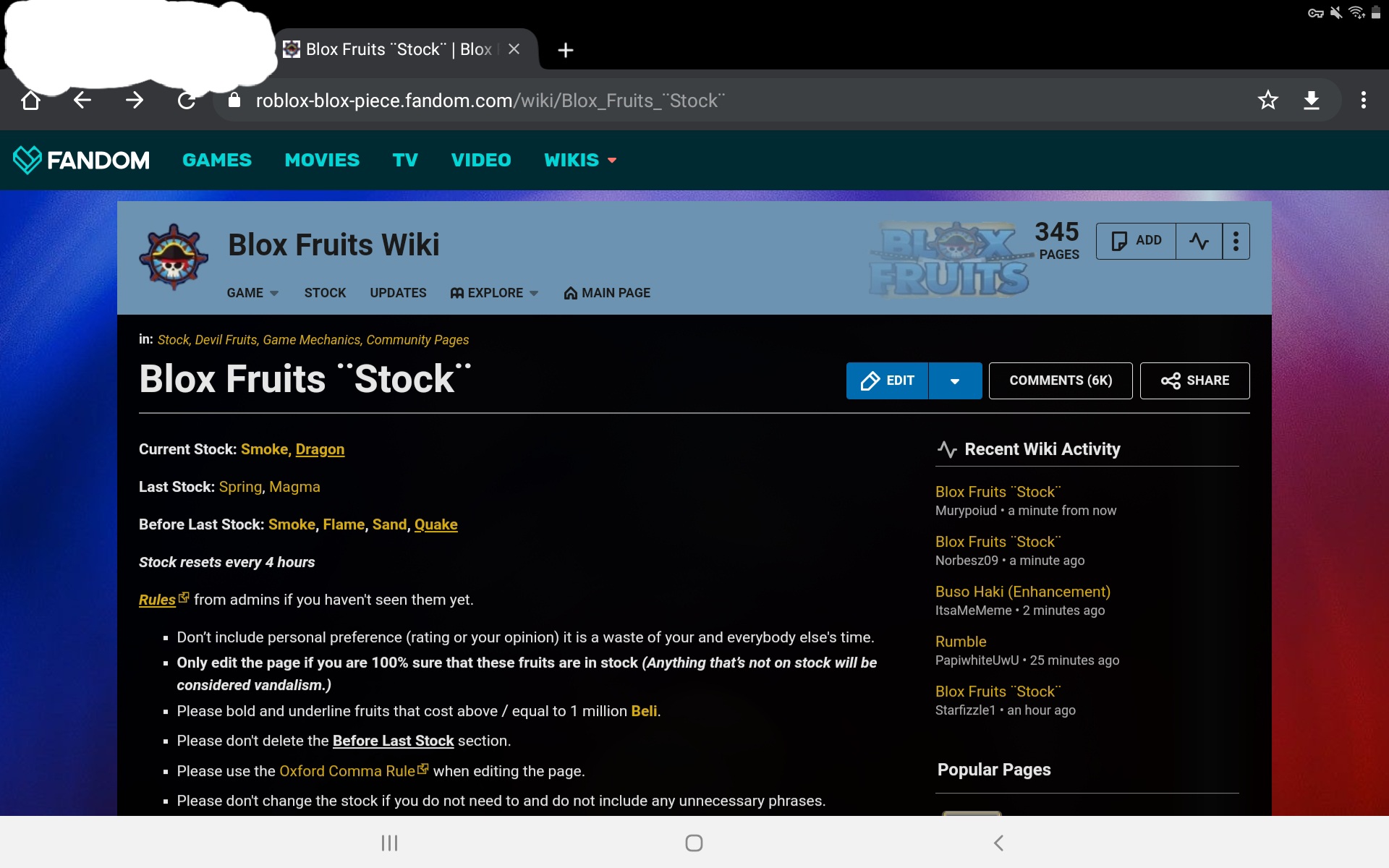This screenshot has width=1389, height=868.
Task: Click the wiki activity pulse icon
Action: 1199,241
